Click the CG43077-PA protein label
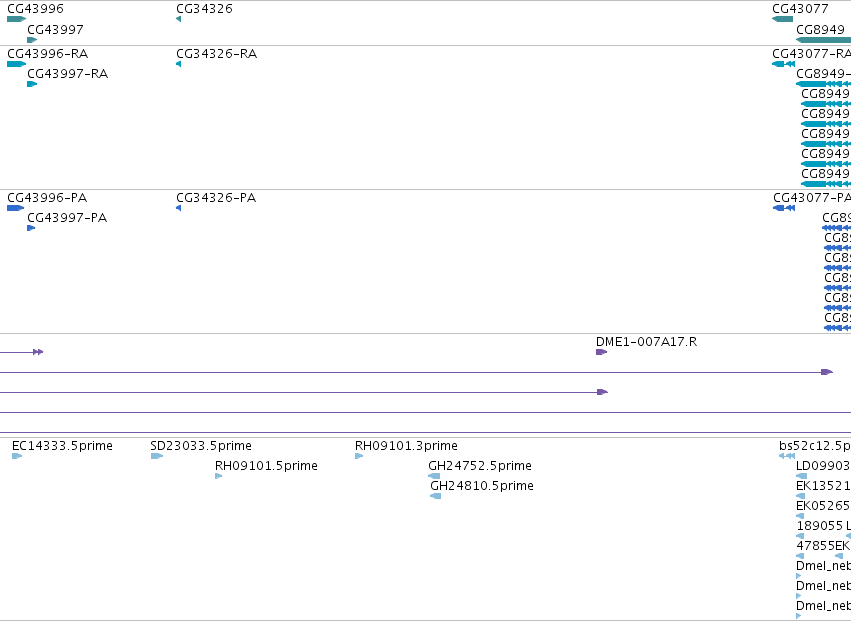Screen dimensions: 851x621 click(x=812, y=198)
